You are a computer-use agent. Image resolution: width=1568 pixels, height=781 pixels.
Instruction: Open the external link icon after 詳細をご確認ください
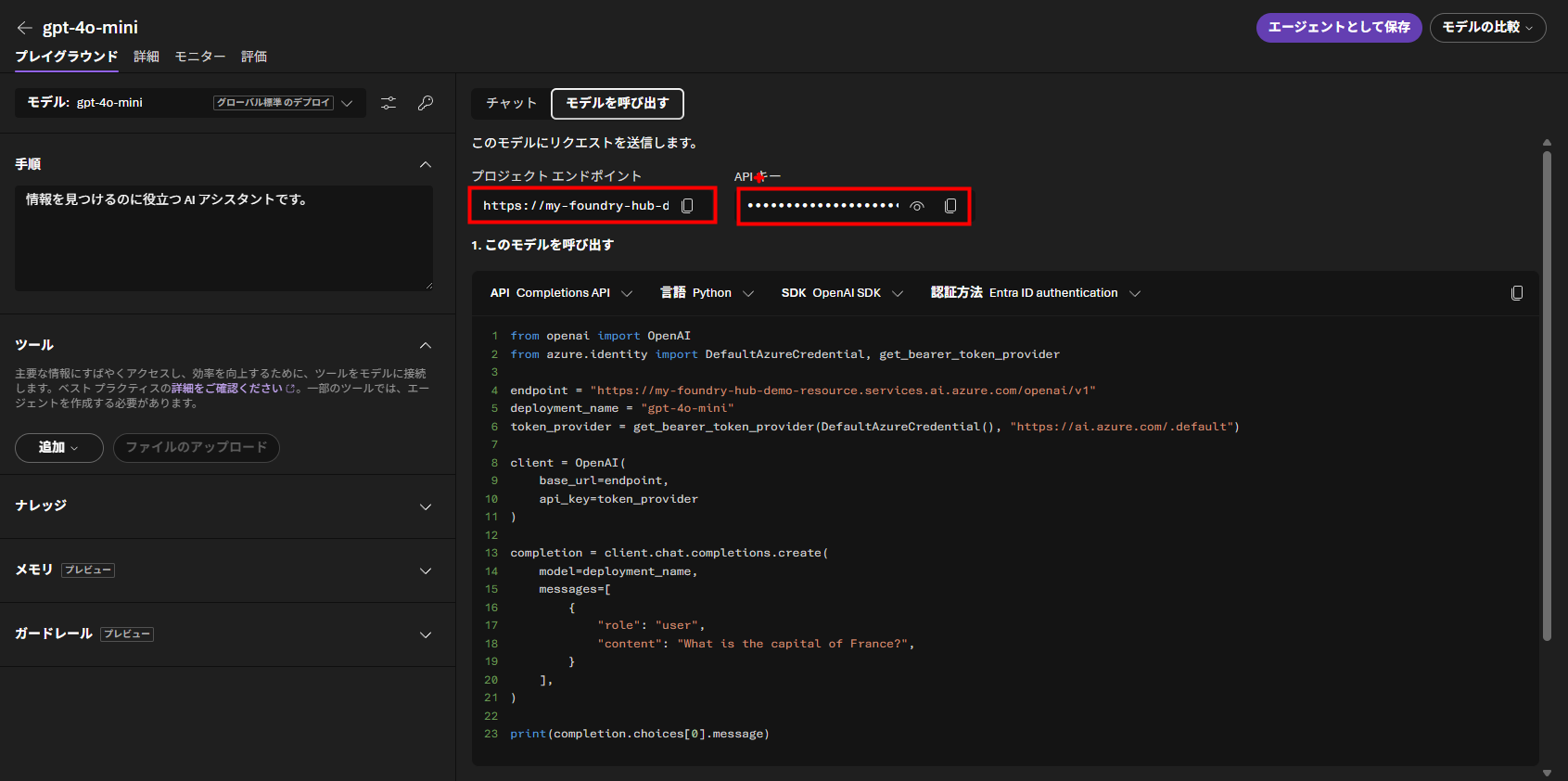click(290, 389)
